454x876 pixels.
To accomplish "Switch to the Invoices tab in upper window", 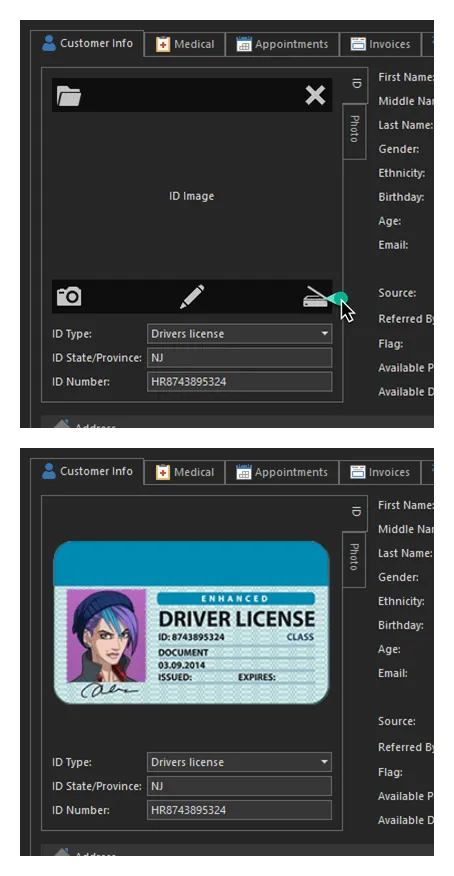I will pos(380,44).
